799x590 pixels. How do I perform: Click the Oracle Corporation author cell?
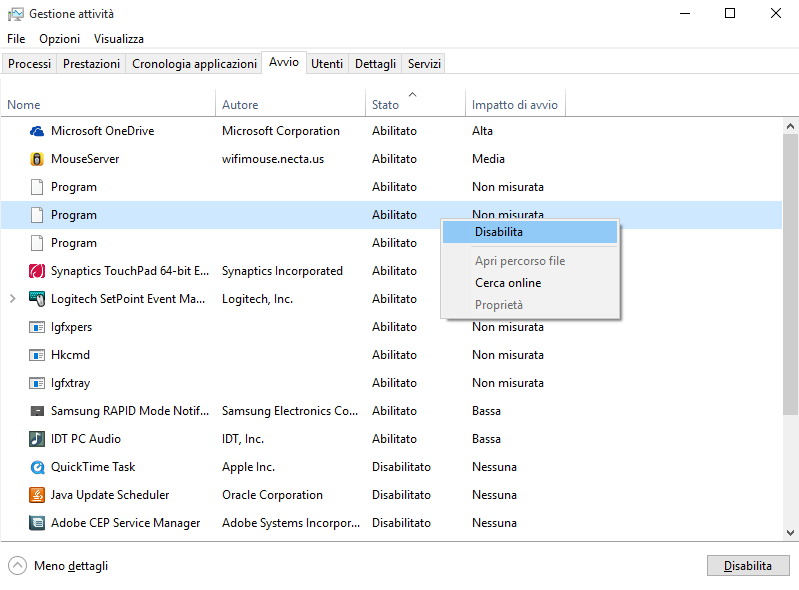pos(272,495)
